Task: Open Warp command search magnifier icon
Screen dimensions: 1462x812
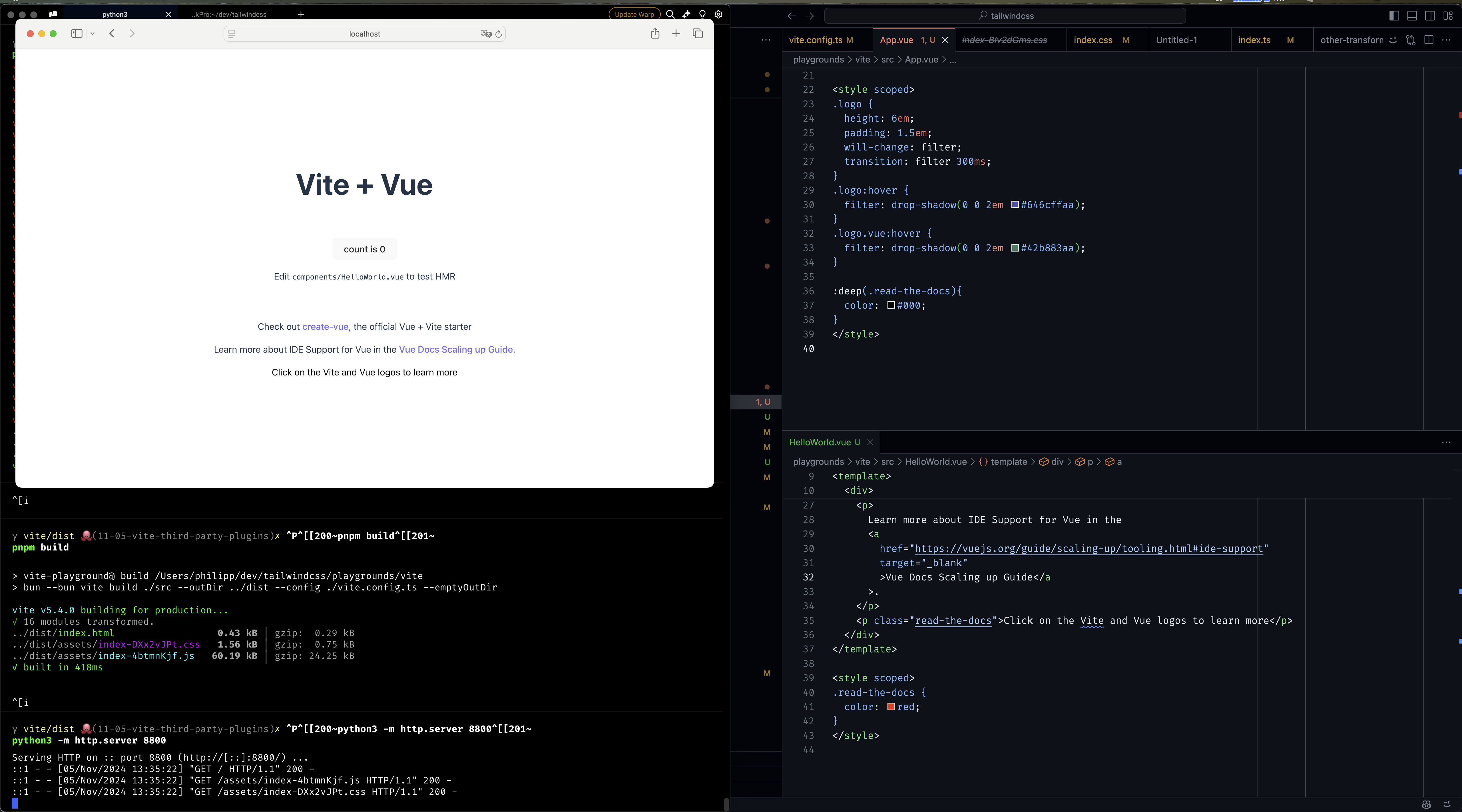Action: coord(670,14)
